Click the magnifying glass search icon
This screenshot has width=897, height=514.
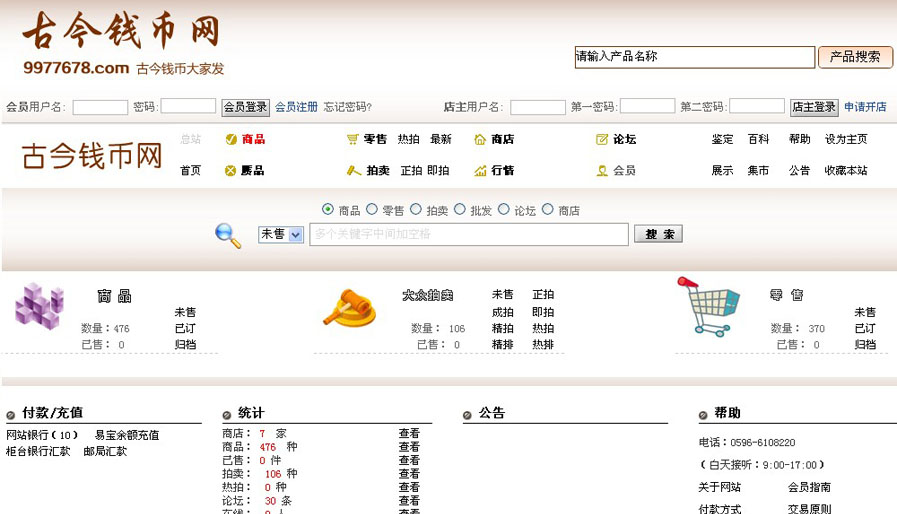228,235
